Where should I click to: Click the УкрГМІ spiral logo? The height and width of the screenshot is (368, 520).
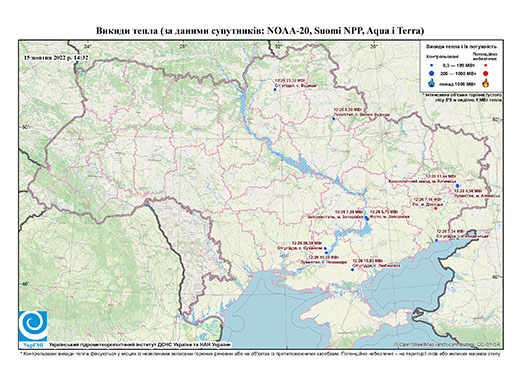pyautogui.click(x=33, y=326)
